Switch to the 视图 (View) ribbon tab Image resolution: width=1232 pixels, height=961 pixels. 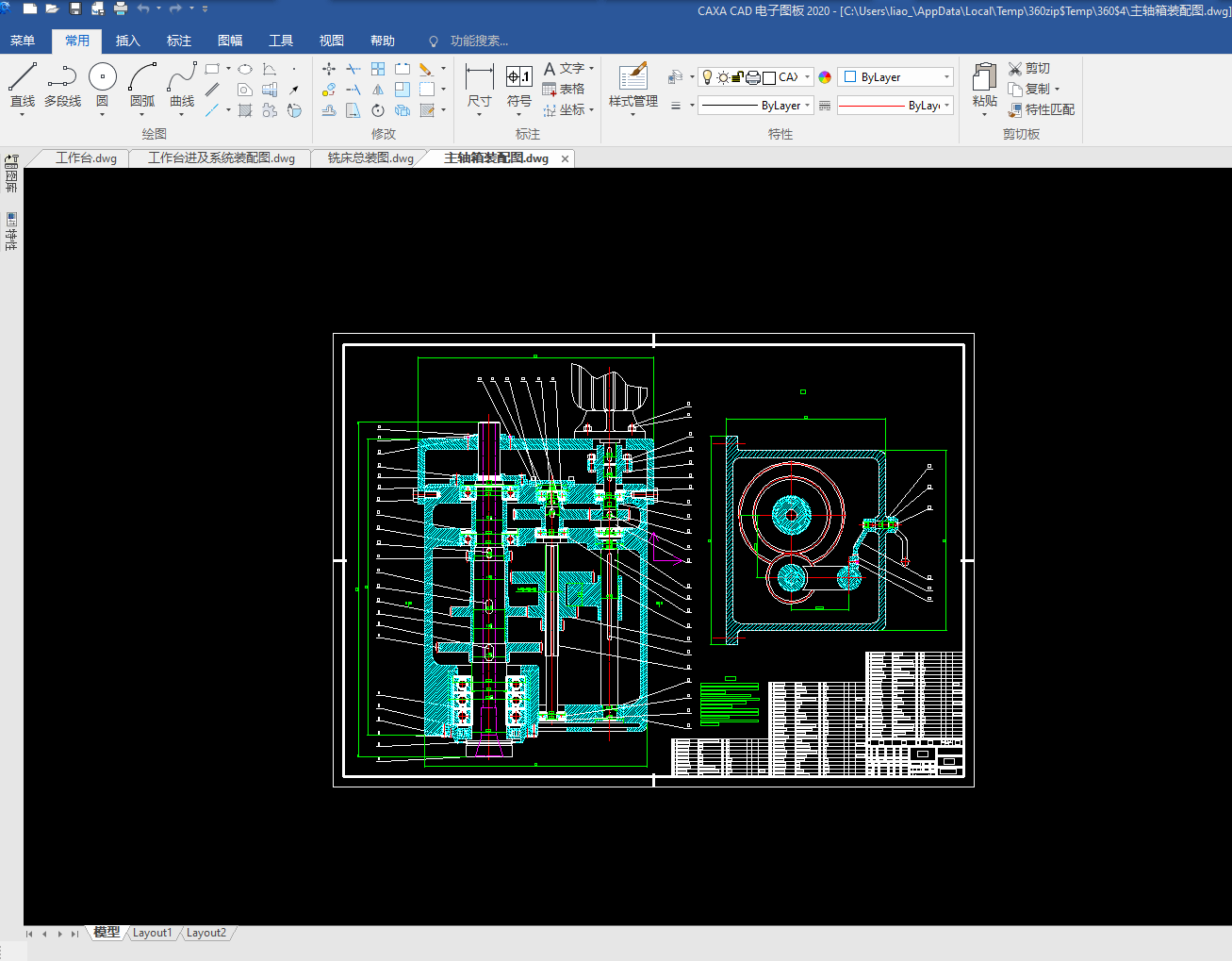pos(332,41)
